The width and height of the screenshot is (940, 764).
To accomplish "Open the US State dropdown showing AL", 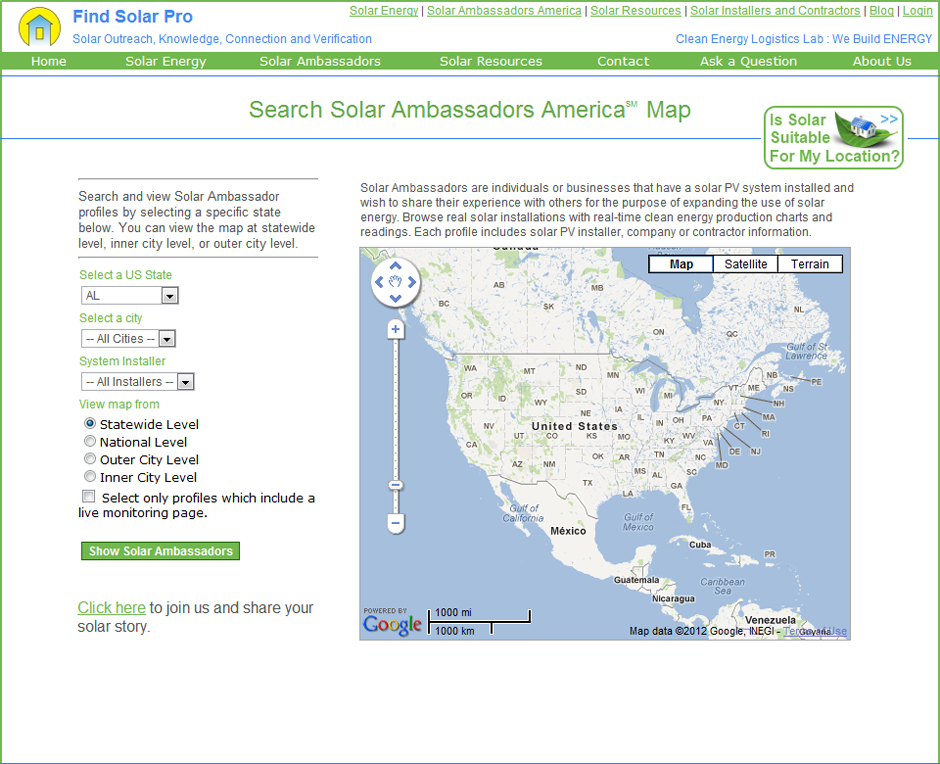I will pos(129,296).
